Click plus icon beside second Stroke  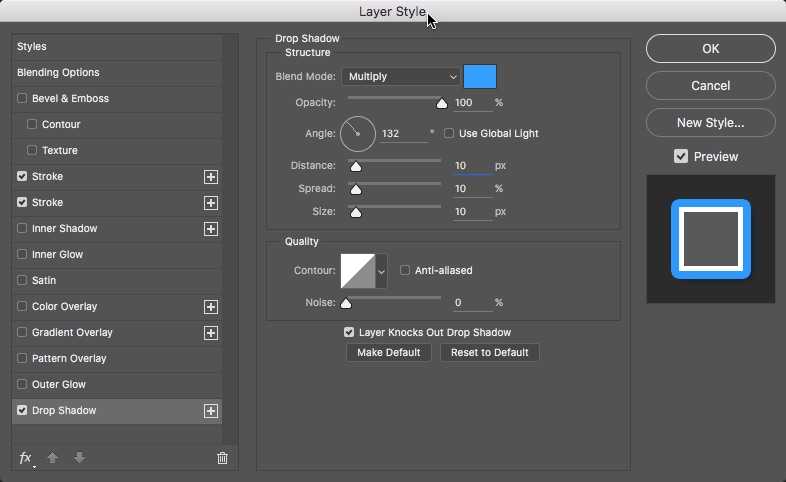[x=211, y=203]
